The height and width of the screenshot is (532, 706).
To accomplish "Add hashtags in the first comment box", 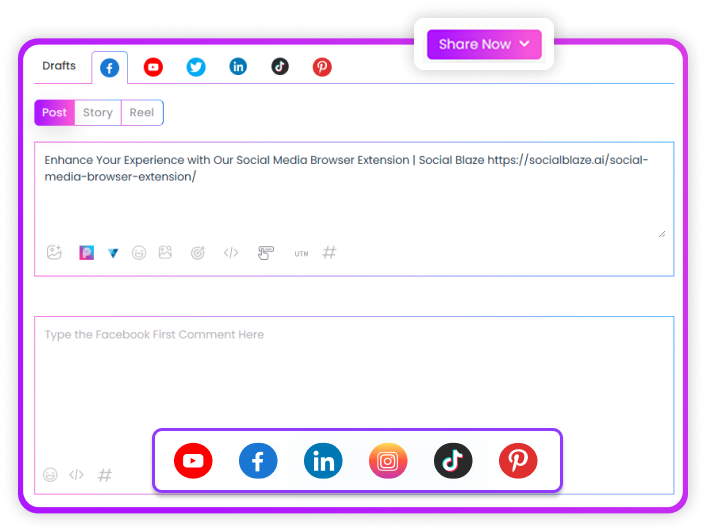I will coord(105,475).
